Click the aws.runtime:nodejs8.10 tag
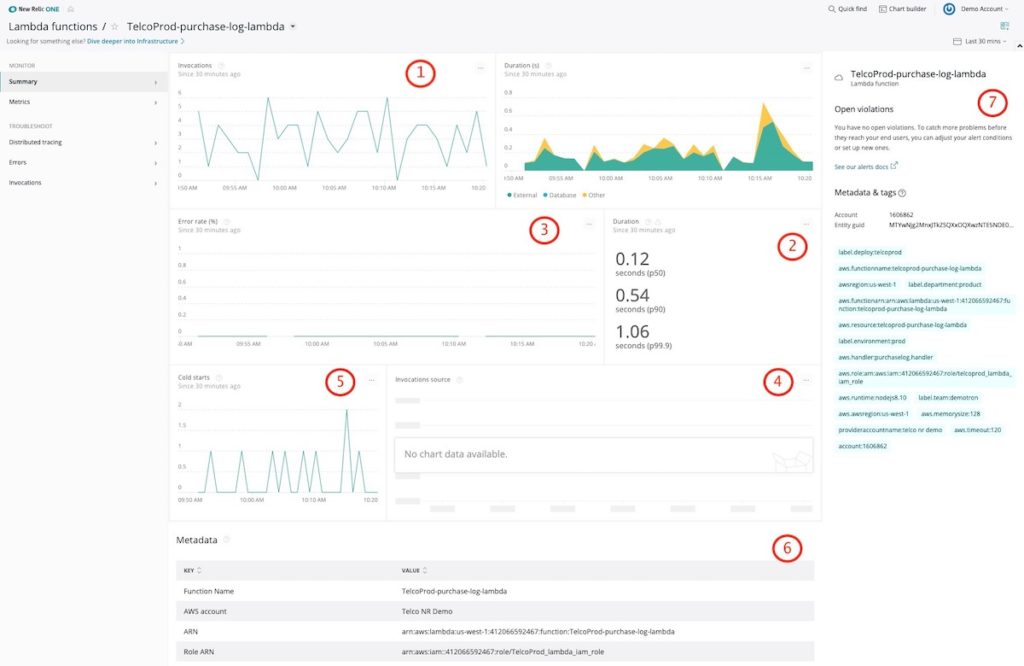Screen dimensions: 1024x666 pyautogui.click(x=872, y=398)
